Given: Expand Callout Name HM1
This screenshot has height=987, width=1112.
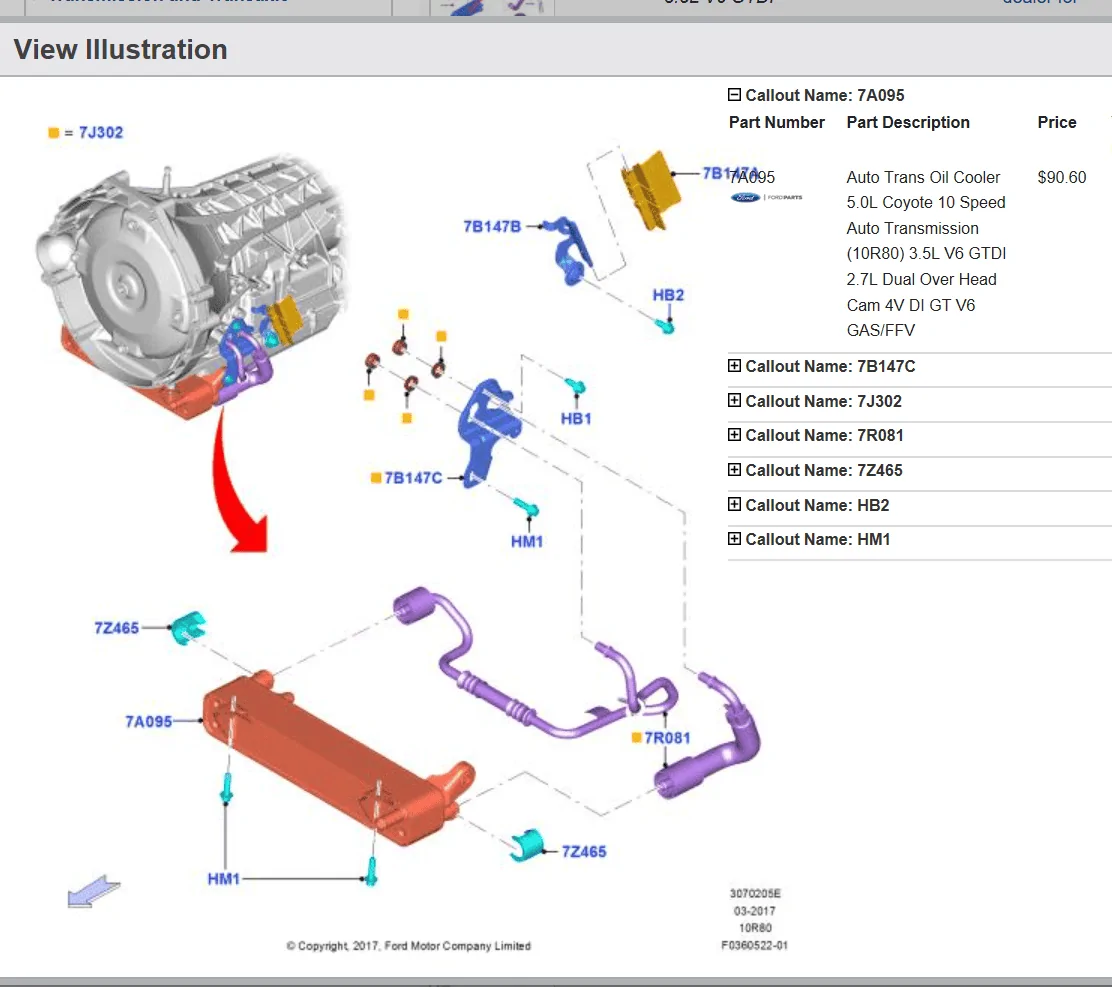Looking at the screenshot, I should [x=733, y=539].
